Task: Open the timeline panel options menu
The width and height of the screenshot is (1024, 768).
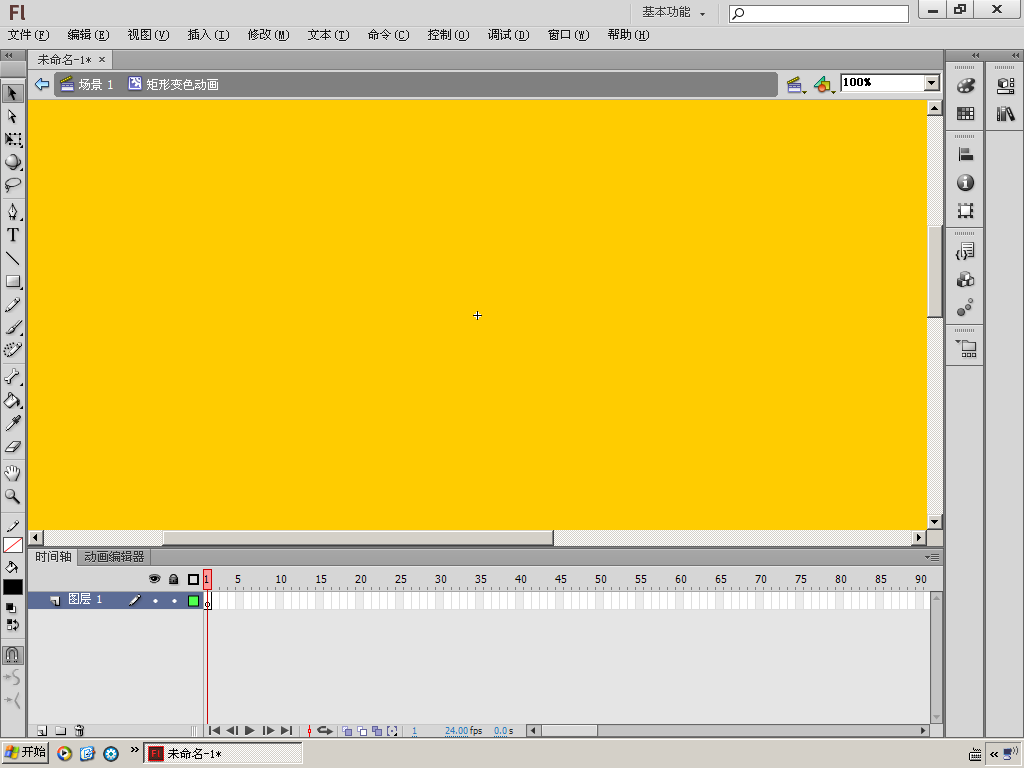Action: pyautogui.click(x=932, y=557)
